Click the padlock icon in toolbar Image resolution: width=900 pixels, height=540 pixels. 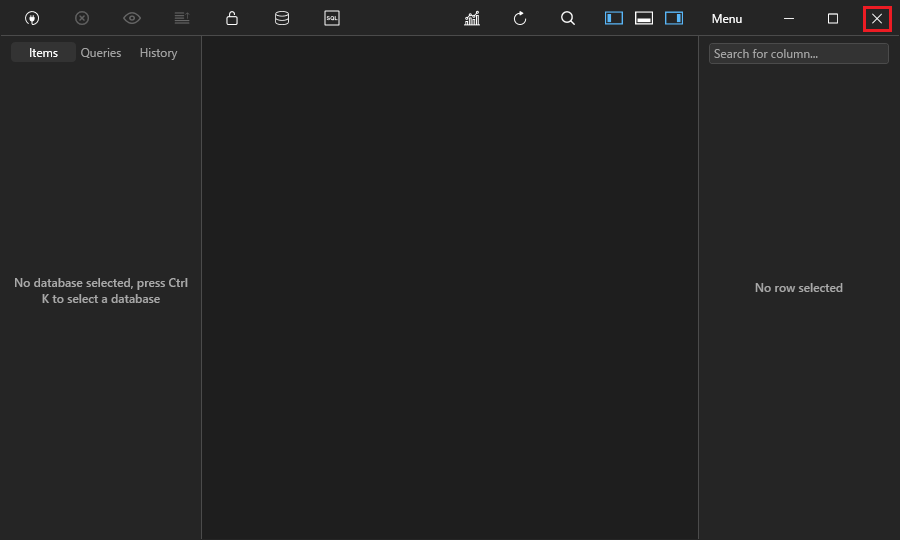point(232,18)
